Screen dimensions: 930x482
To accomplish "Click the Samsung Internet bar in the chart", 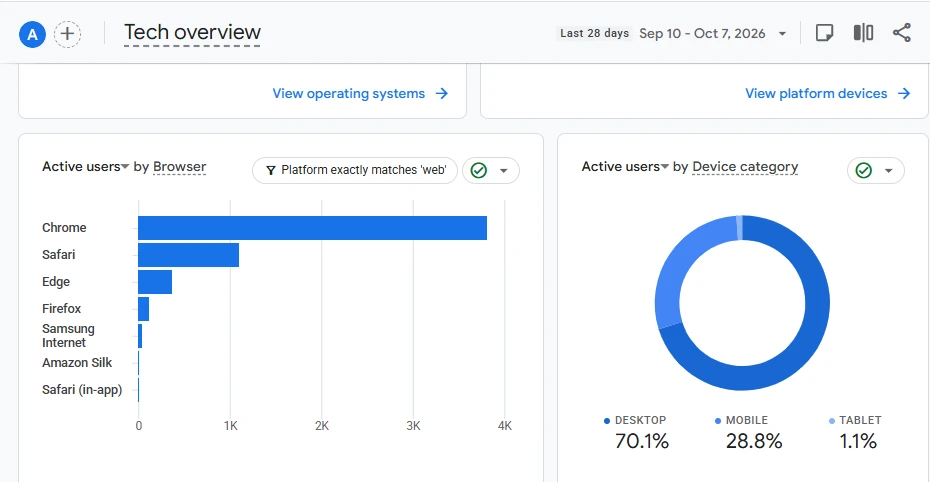I will coord(140,336).
